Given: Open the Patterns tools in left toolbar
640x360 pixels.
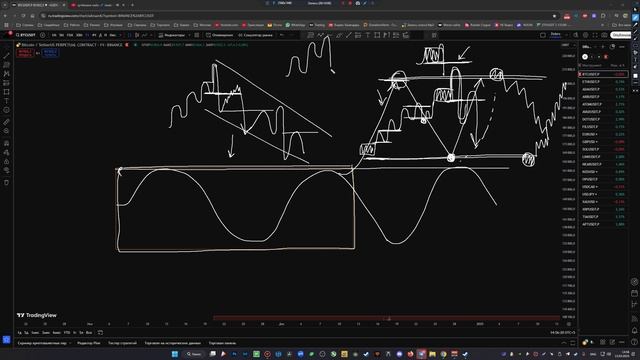Looking at the screenshot, I should 7,73.
